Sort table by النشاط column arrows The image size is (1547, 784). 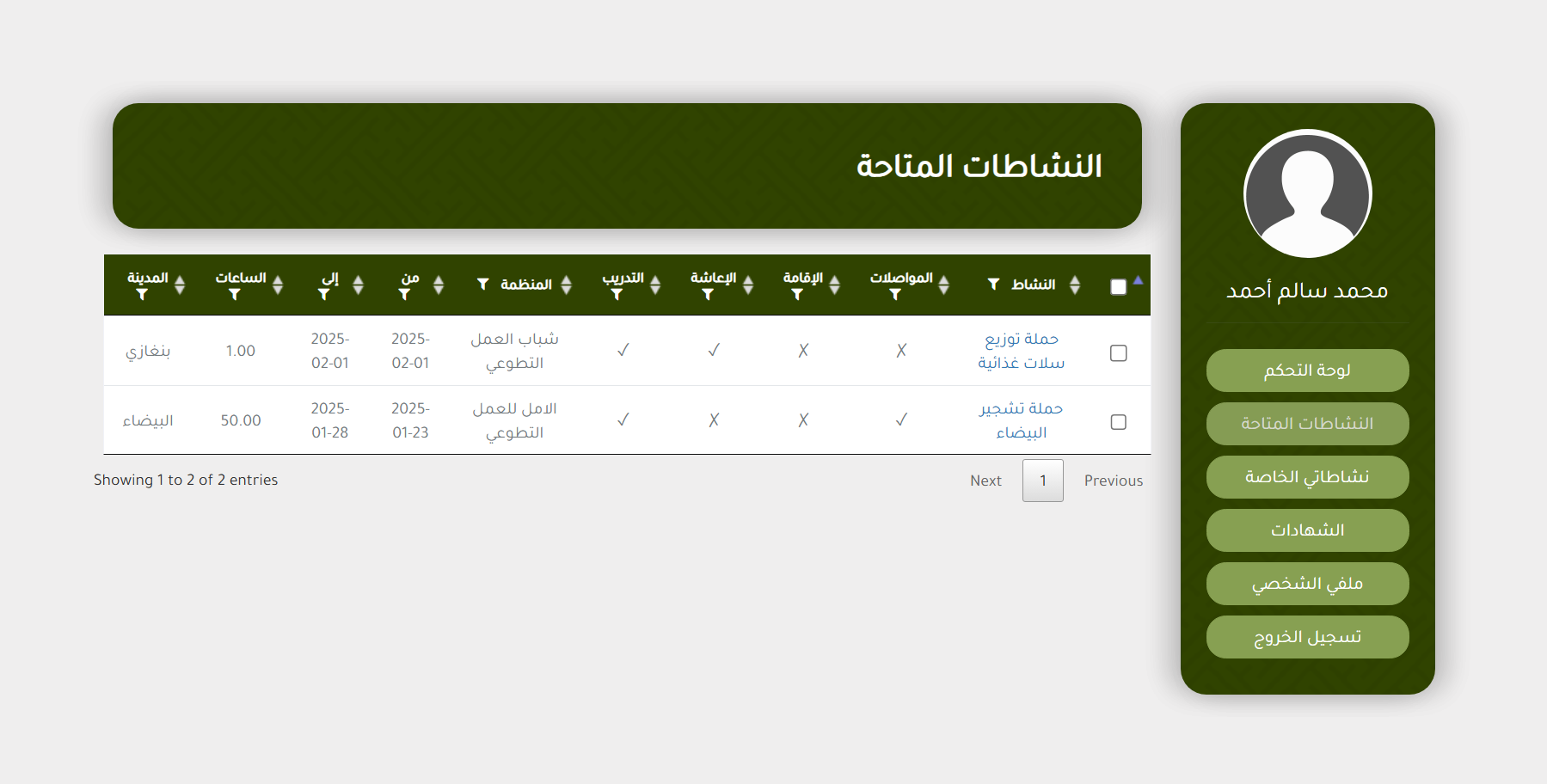click(1075, 285)
